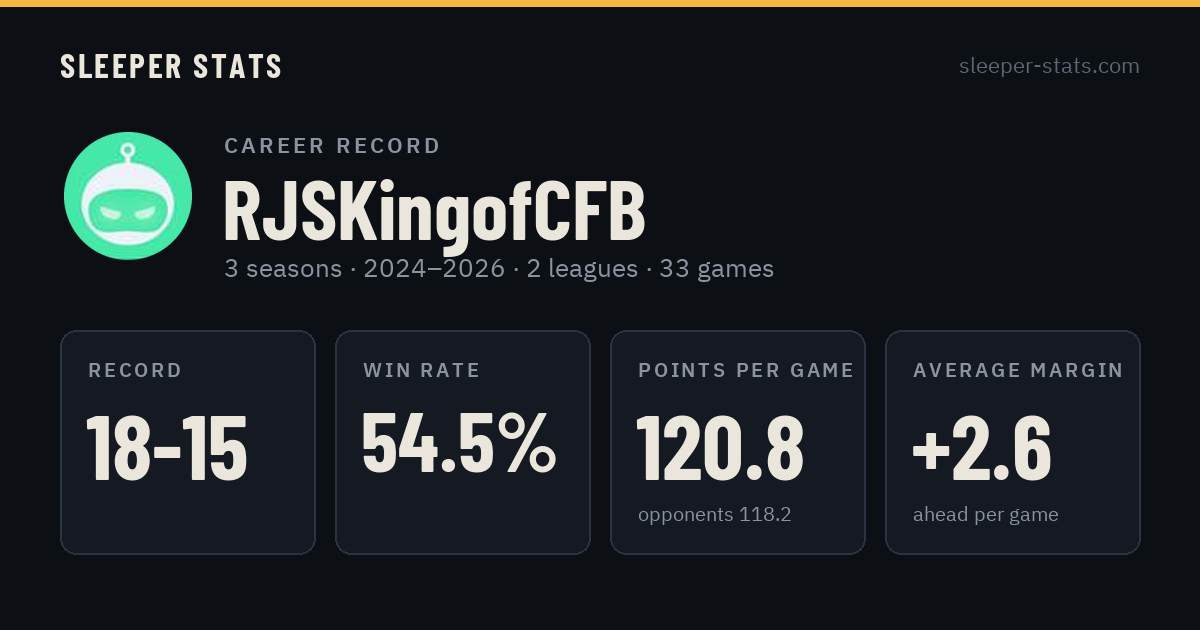This screenshot has height=630, width=1200.
Task: Click the WIN RATE card label
Action: pyautogui.click(x=422, y=371)
